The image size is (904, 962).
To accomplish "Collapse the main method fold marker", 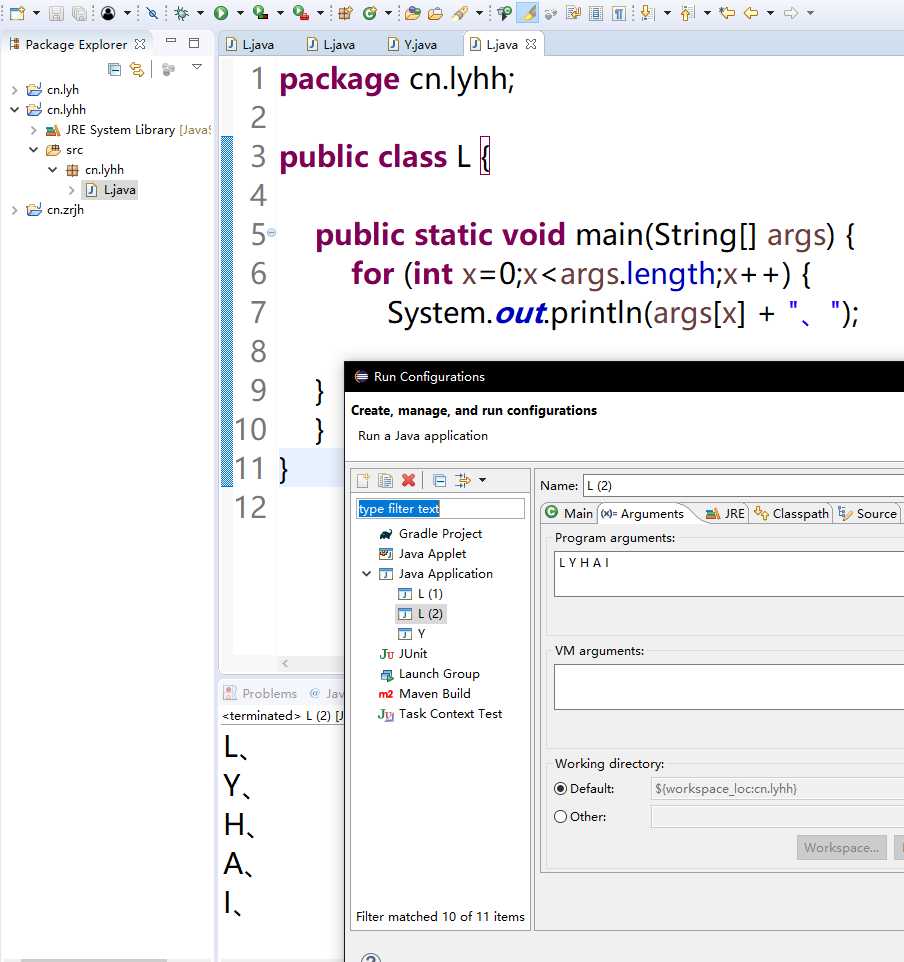I will [271, 233].
